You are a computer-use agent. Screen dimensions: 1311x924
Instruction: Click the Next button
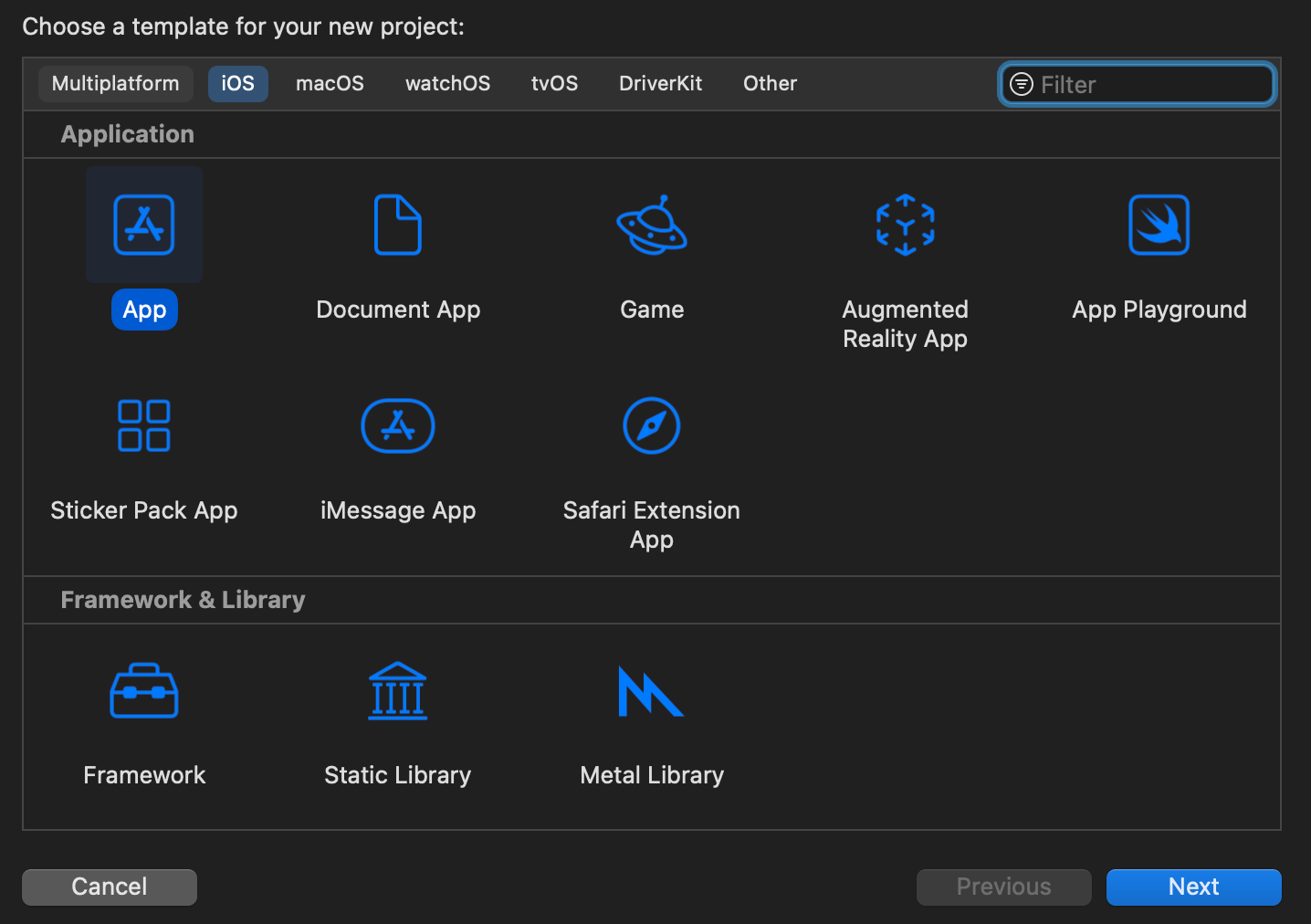pos(1194,887)
